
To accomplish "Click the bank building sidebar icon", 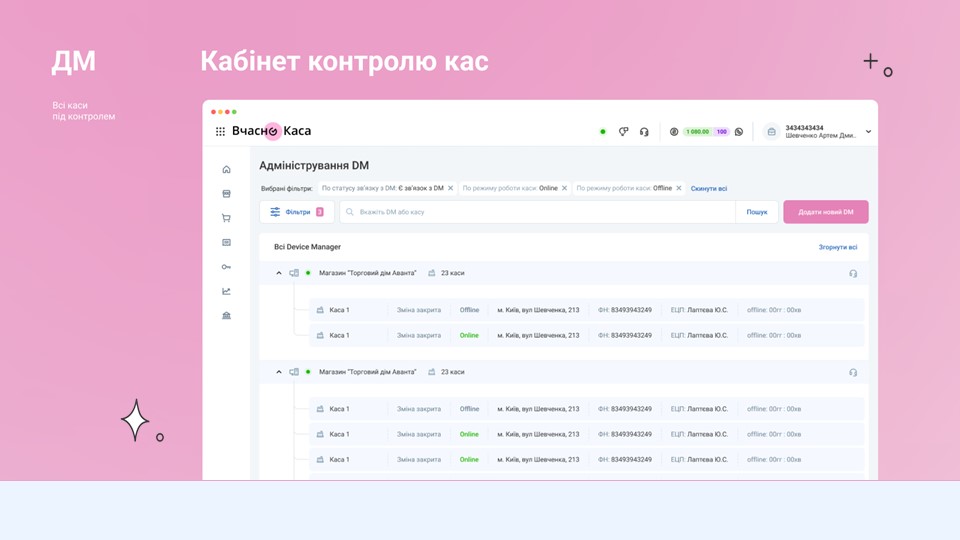I will [226, 316].
